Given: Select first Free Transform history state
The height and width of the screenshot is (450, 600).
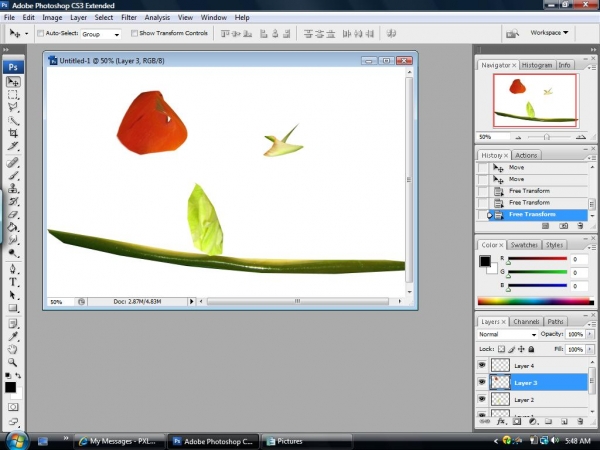Looking at the screenshot, I should point(532,191).
